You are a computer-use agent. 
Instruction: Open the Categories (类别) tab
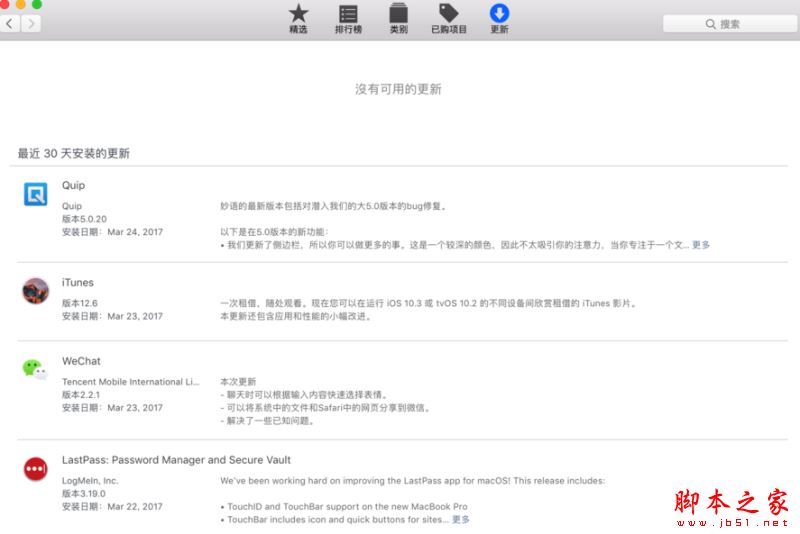(398, 19)
